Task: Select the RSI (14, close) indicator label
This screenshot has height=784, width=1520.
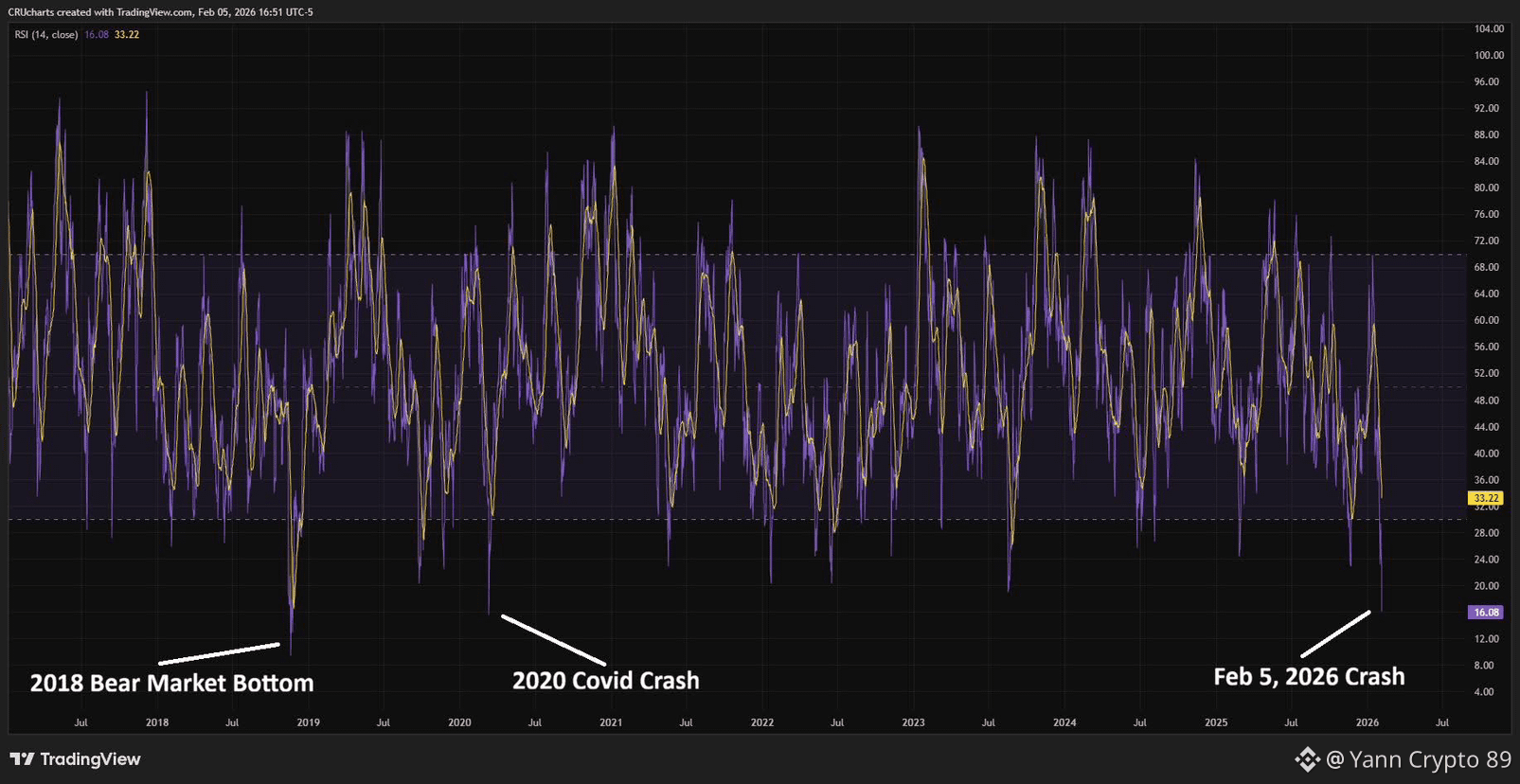Action: point(46,35)
